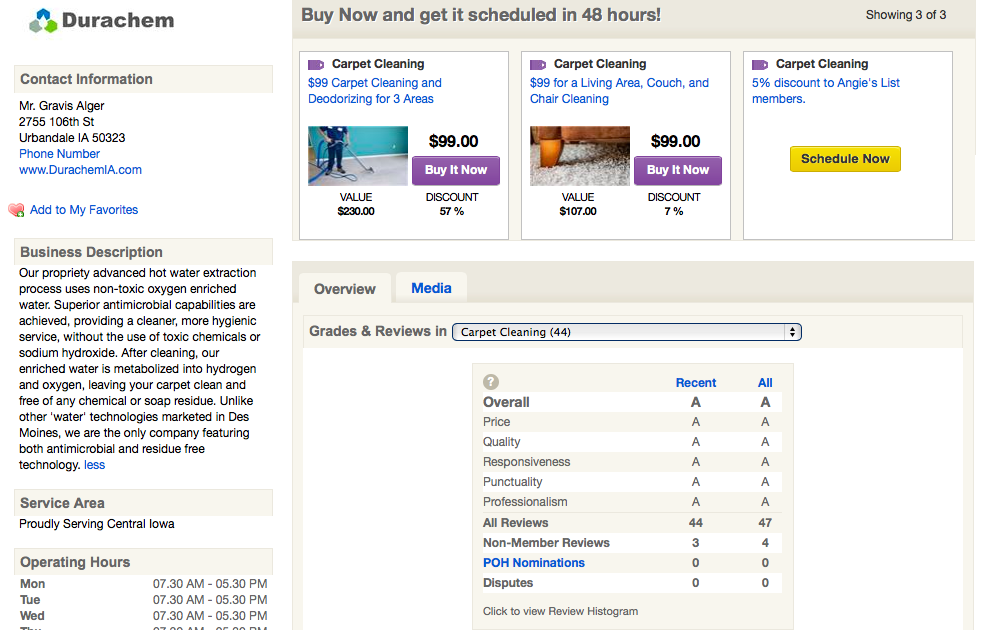The image size is (989, 630).
Task: Click the '2755 106th St' address line
Action: (x=57, y=122)
